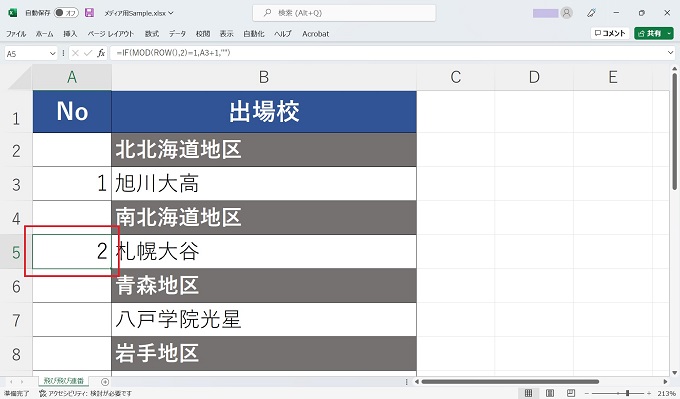Screen dimensions: 680x399
Task: Select cell with 北北海道地区
Action: tap(264, 150)
